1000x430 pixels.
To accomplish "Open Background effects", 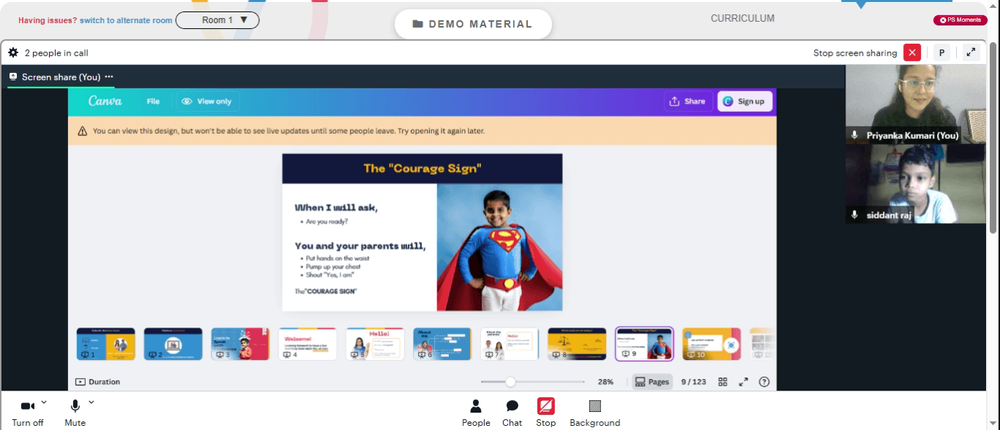I will (x=594, y=413).
